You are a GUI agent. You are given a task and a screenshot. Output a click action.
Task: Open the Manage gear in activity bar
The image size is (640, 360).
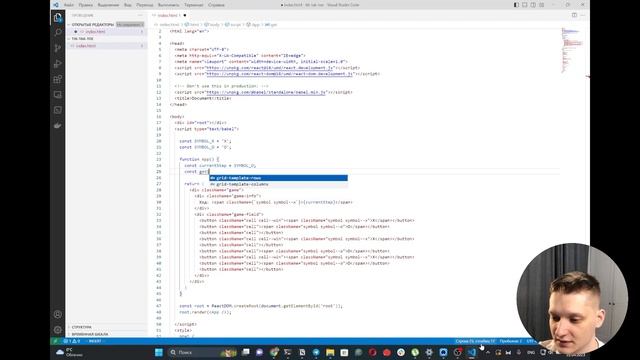pos(58,330)
